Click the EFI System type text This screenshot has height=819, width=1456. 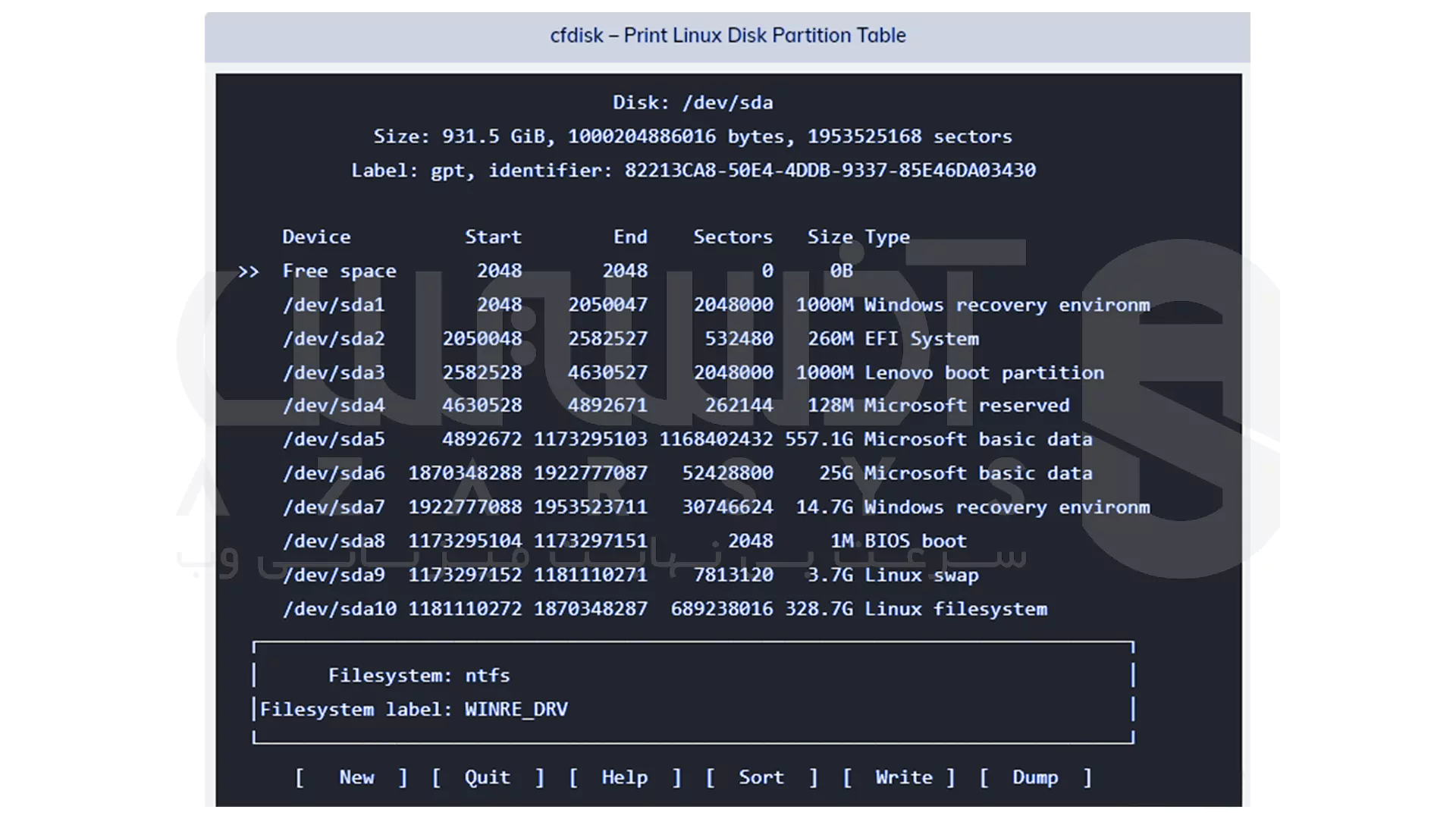tap(921, 339)
